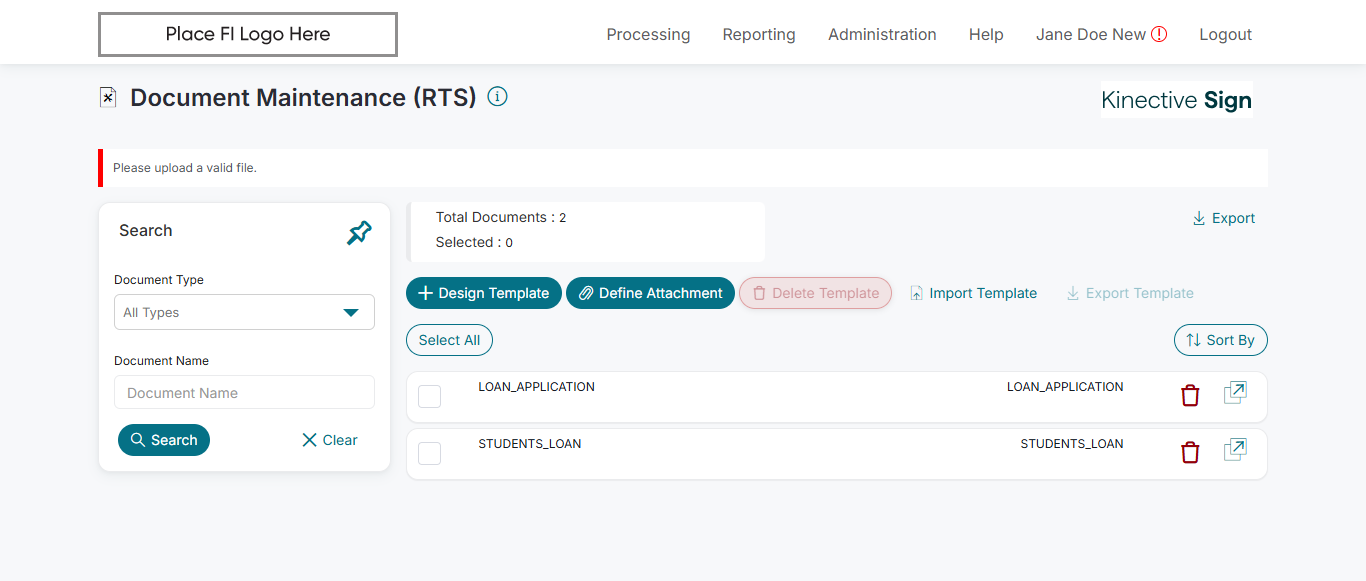This screenshot has width=1366, height=581.
Task: Check the STUDENTS_LOAN row checkbox
Action: coord(429,454)
